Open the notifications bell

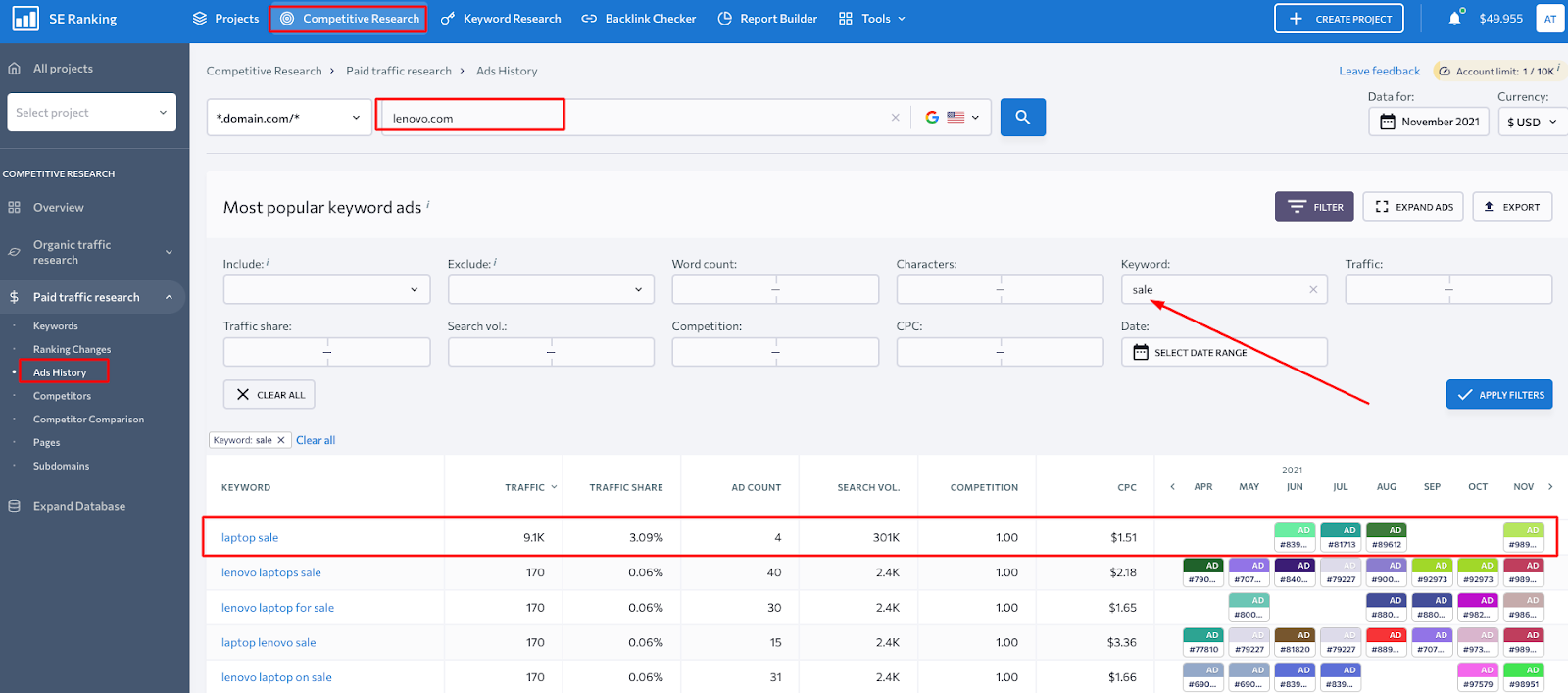(1455, 19)
